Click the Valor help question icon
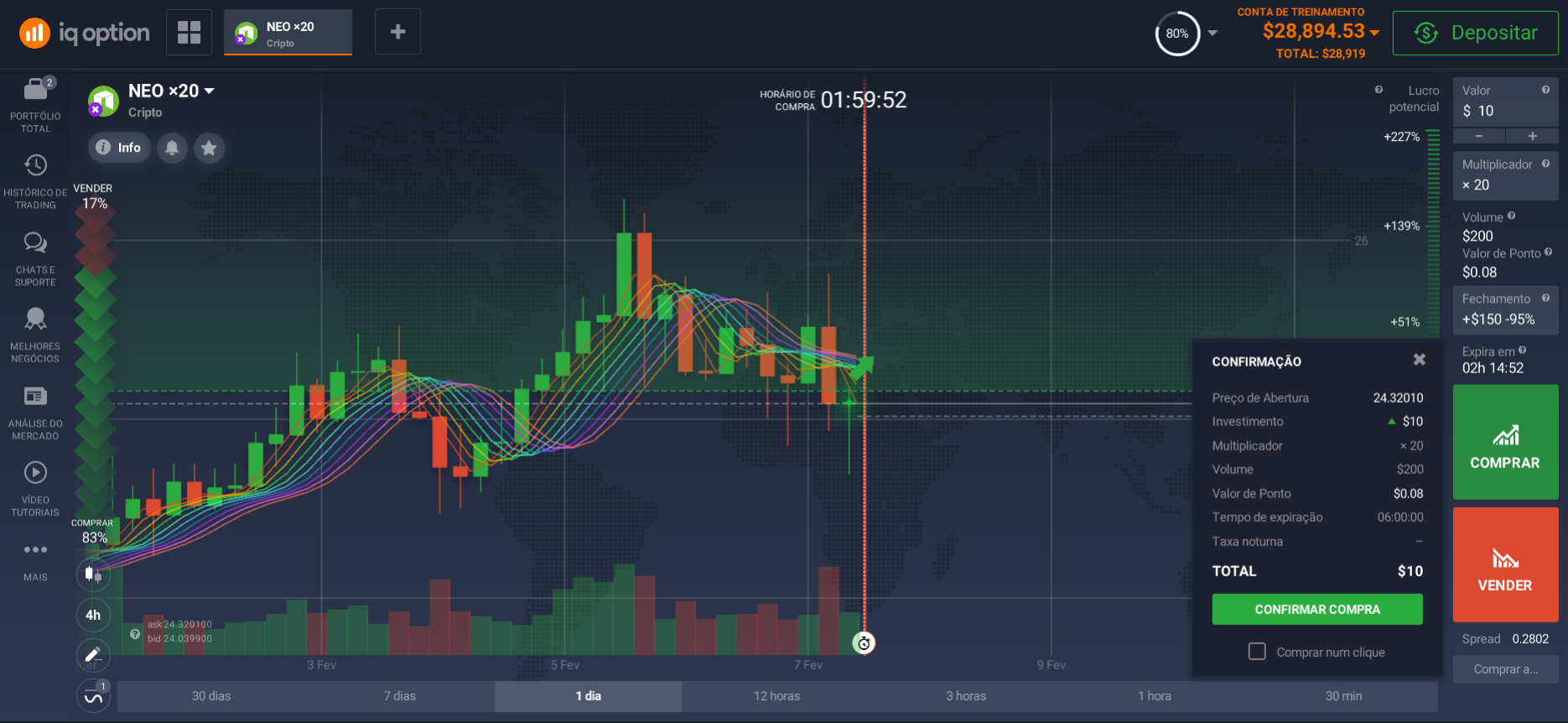 (x=1545, y=90)
